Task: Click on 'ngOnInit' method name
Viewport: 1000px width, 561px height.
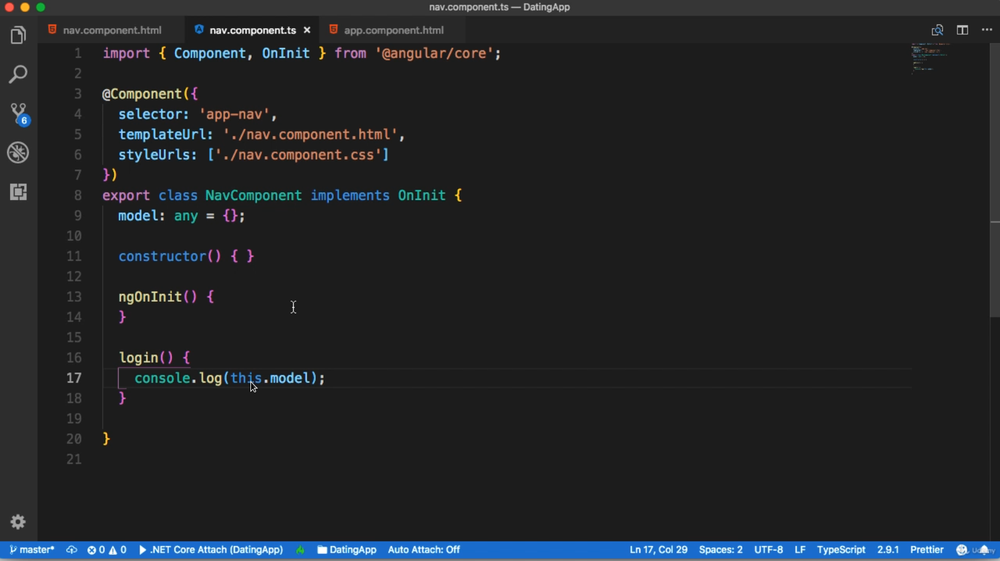Action: tap(150, 297)
